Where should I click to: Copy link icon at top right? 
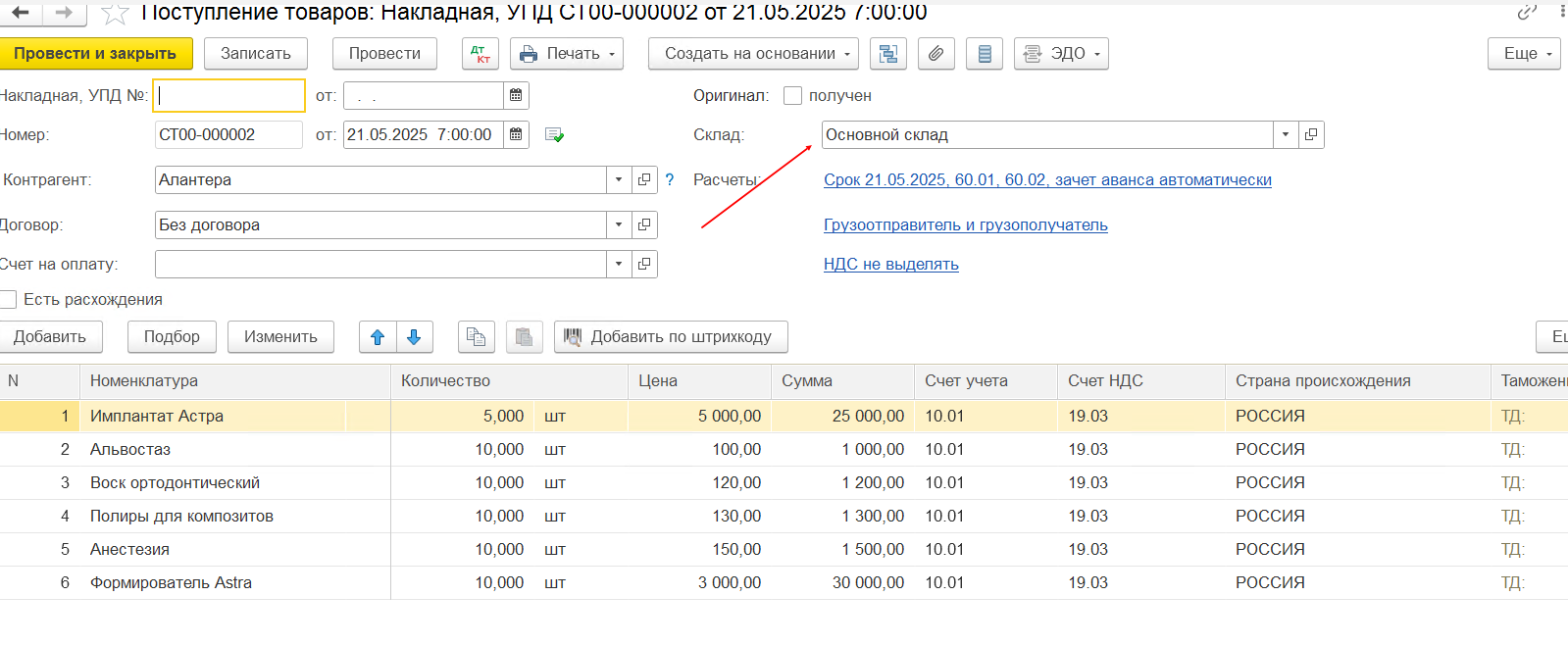(x=1527, y=12)
